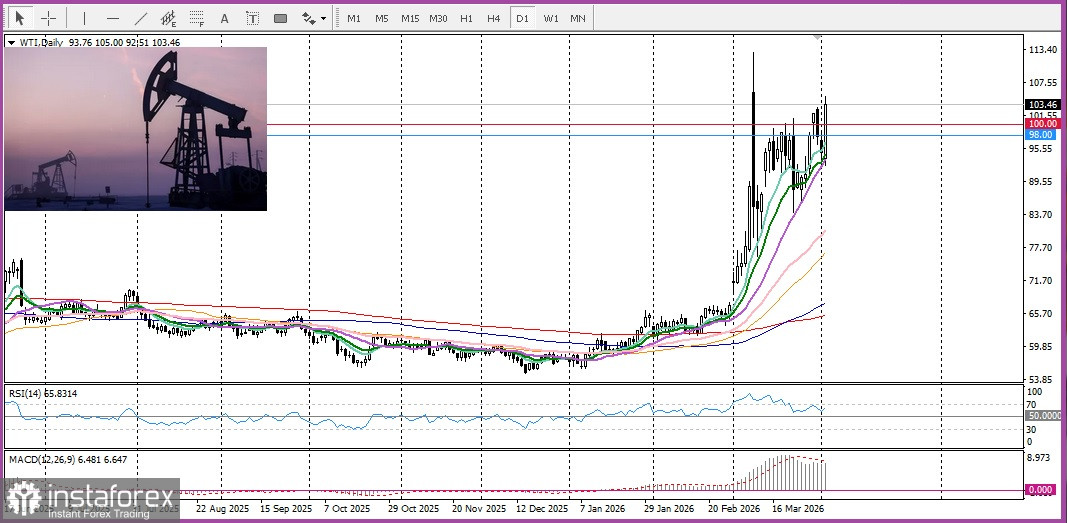Choose the text label tool

(252, 18)
